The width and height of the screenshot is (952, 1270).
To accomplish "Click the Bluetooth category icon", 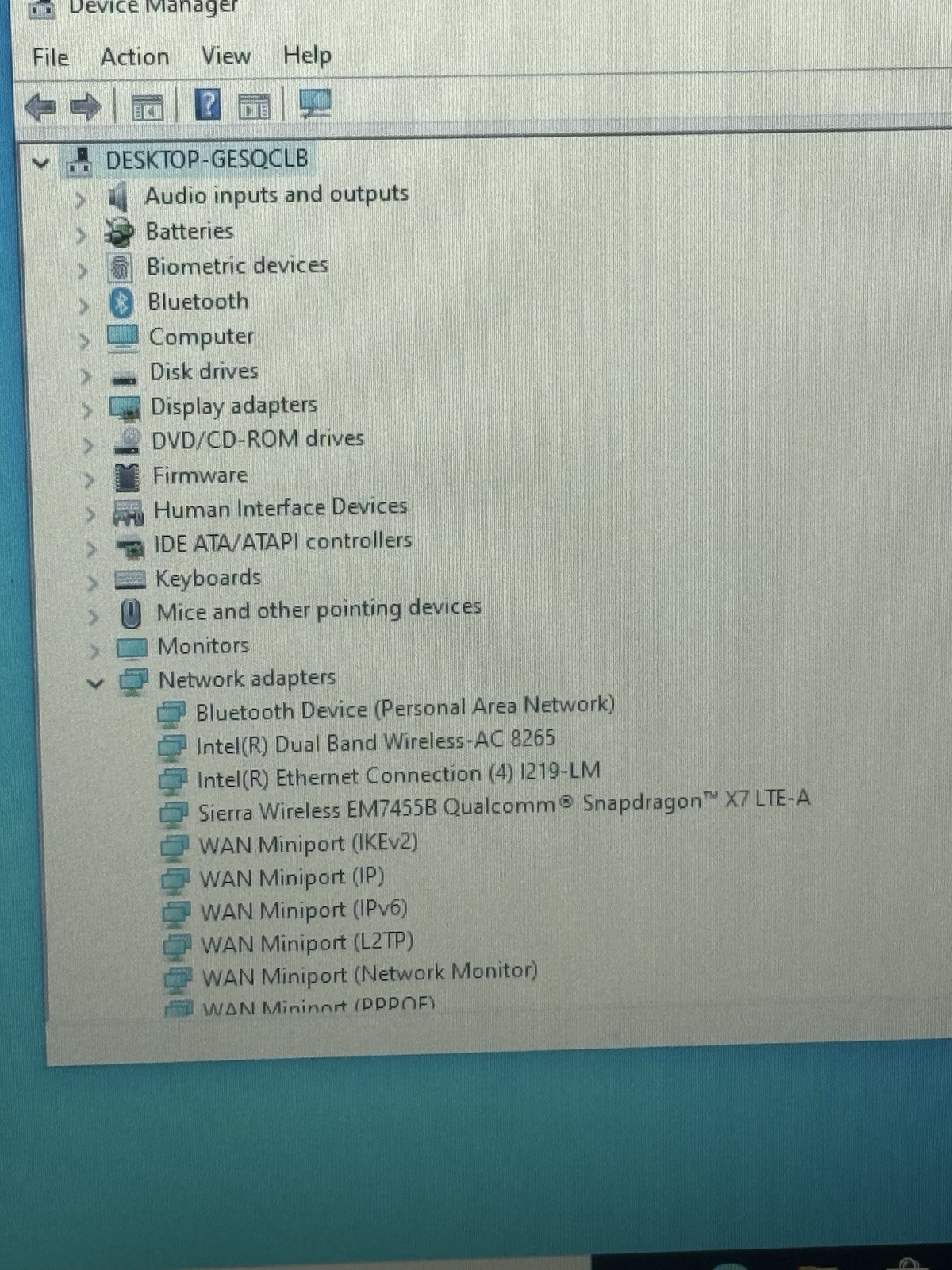I will (122, 302).
